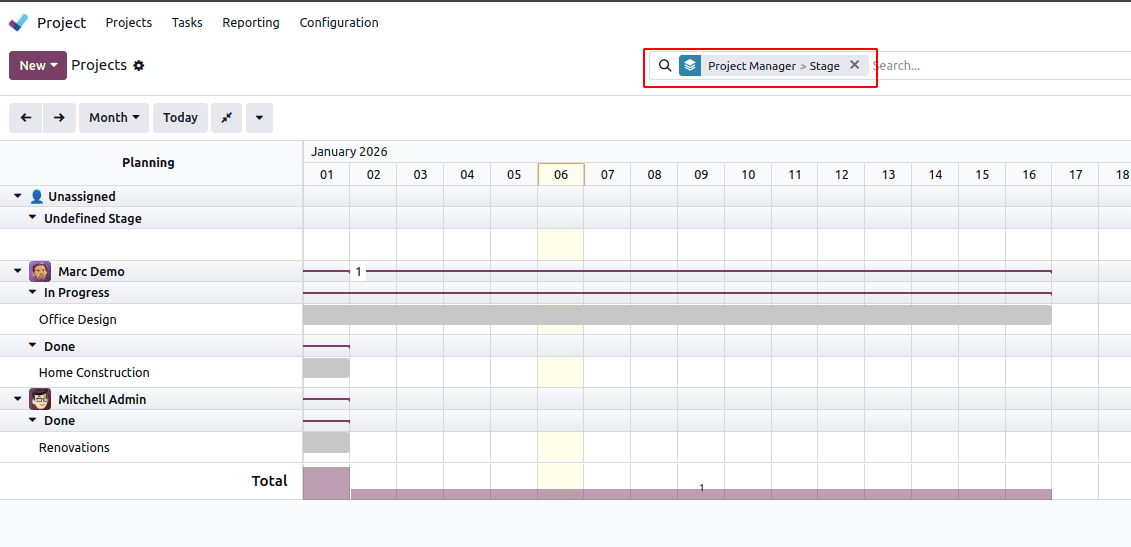Click the group-by layers icon in the search facet
The image size is (1131, 547).
[x=690, y=66]
